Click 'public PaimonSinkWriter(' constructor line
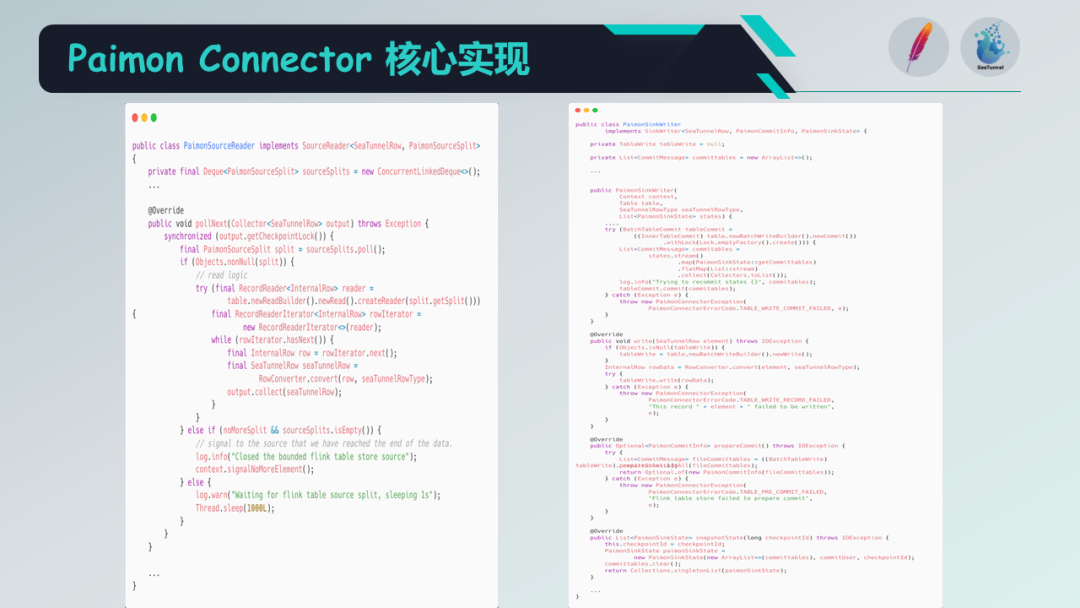 coord(634,190)
